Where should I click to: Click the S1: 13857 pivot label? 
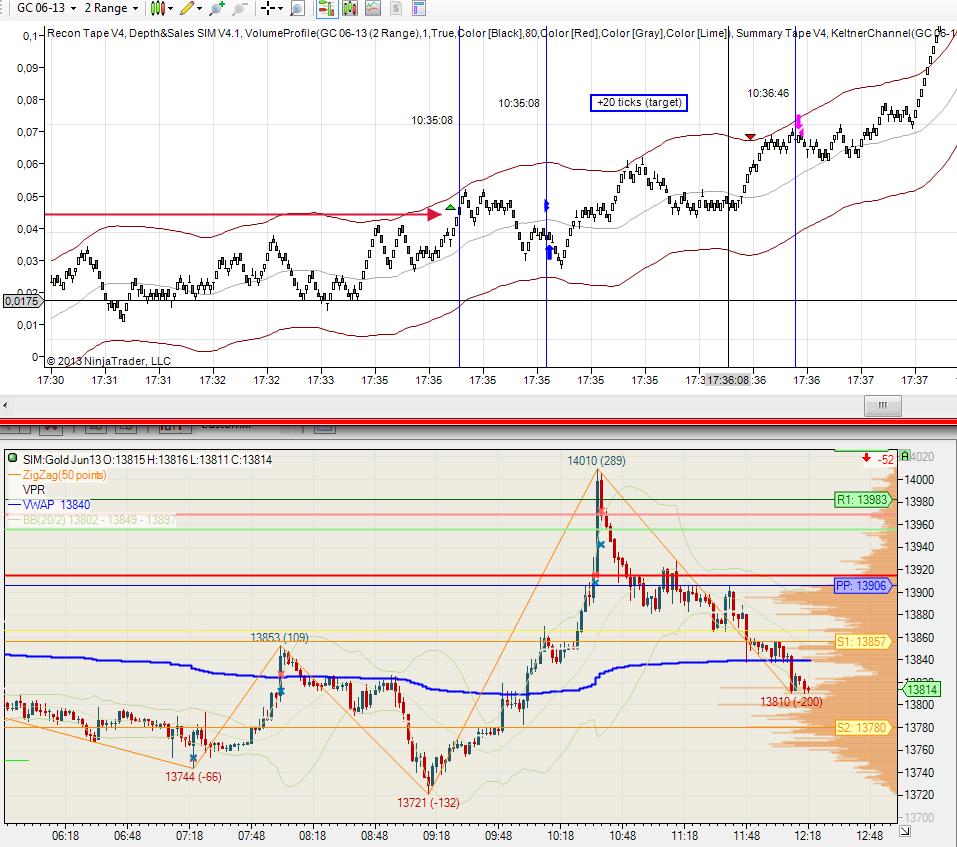click(x=862, y=641)
